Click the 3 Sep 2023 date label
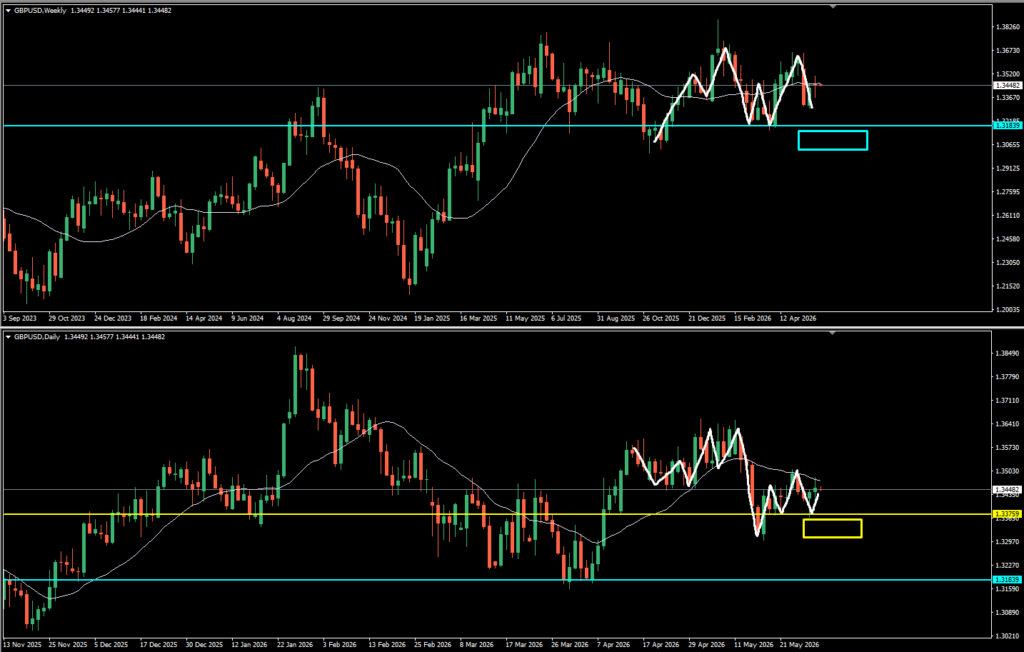The width and height of the screenshot is (1024, 652). point(20,318)
